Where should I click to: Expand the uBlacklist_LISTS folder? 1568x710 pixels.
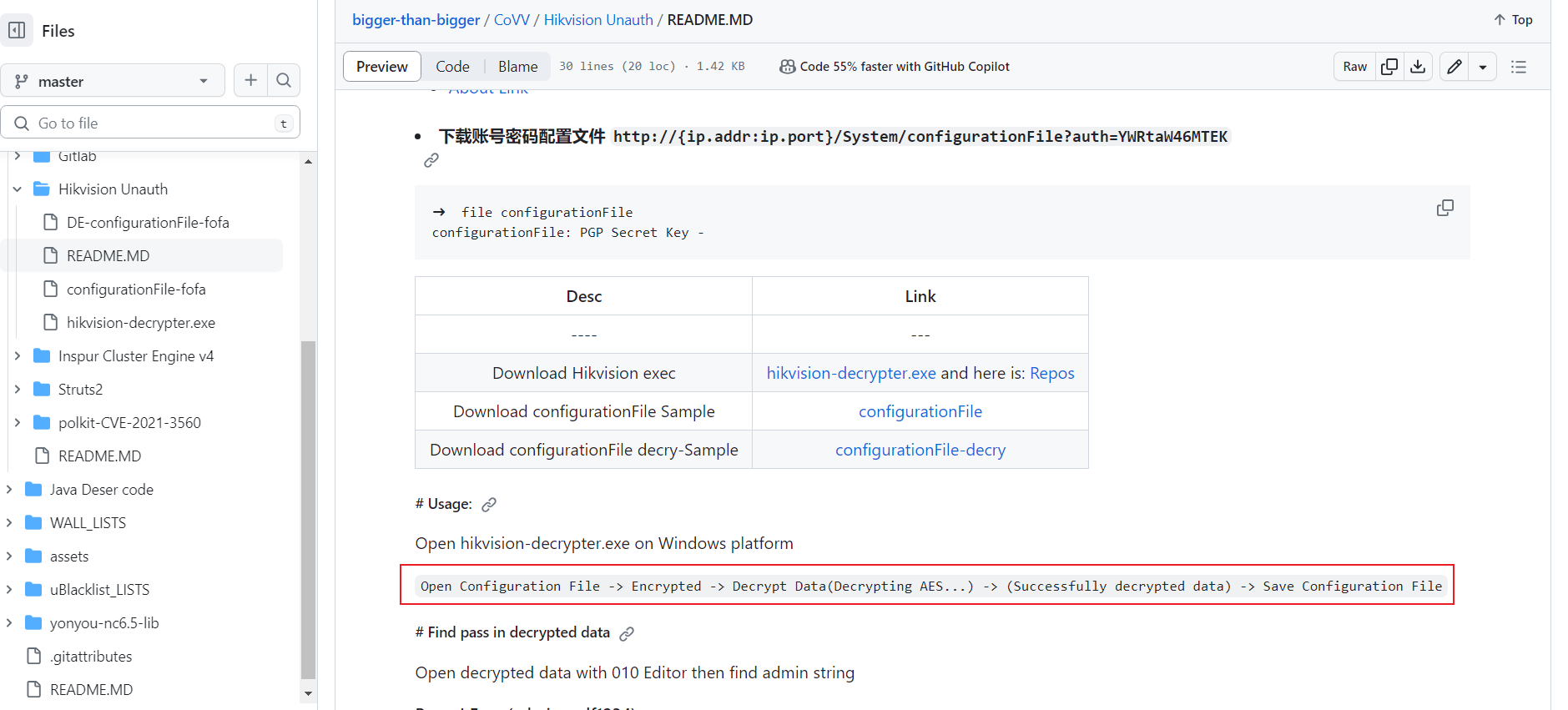pos(9,590)
